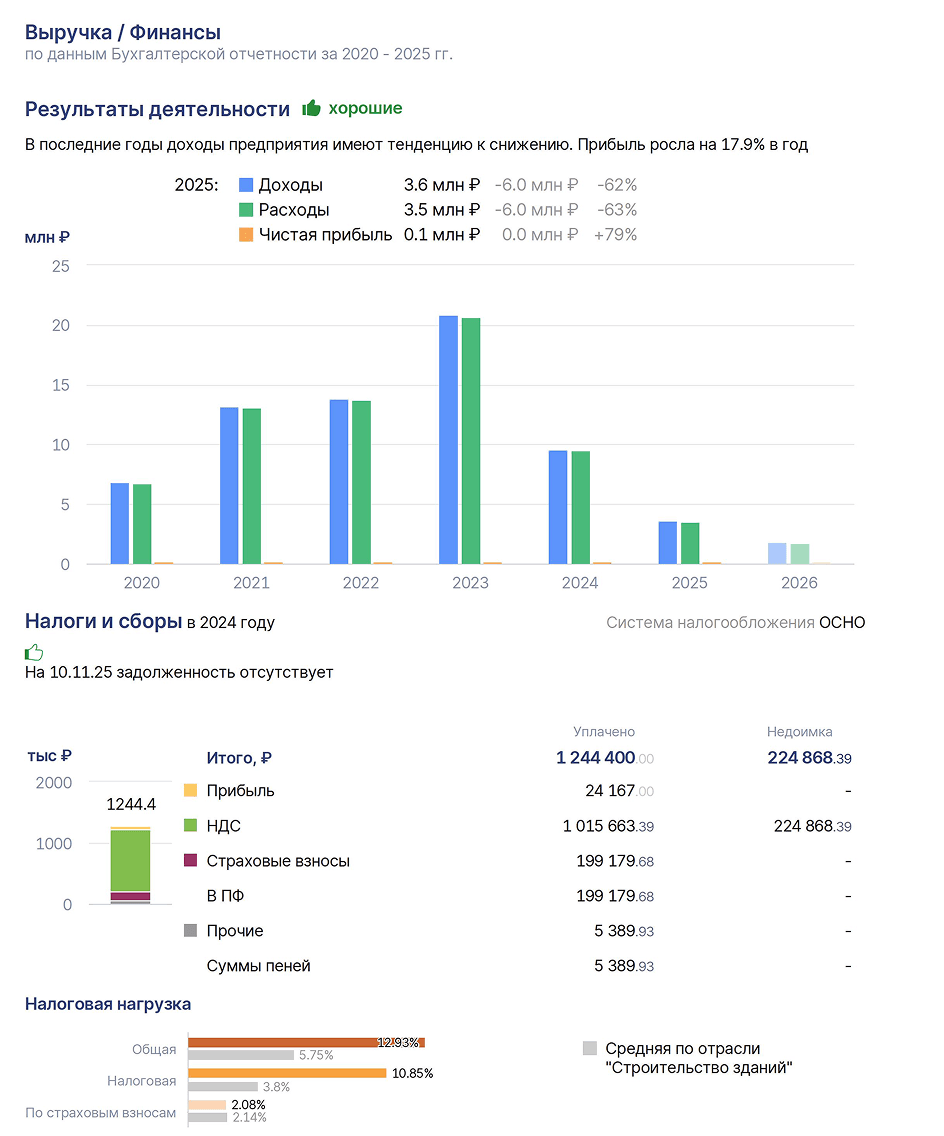
Task: Click the "В ПФ" row label
Action: [x=225, y=895]
